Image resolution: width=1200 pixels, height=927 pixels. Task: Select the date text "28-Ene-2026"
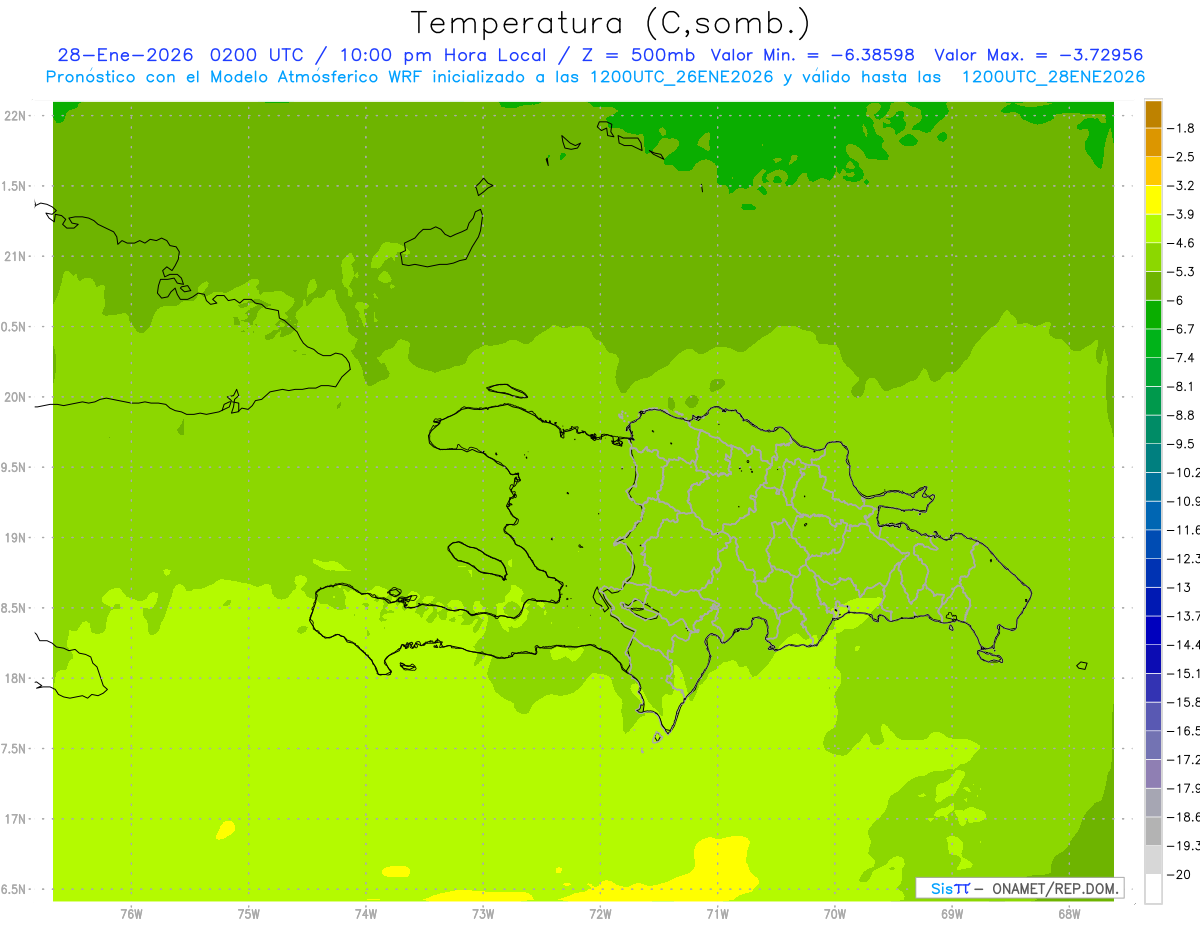pos(125,55)
